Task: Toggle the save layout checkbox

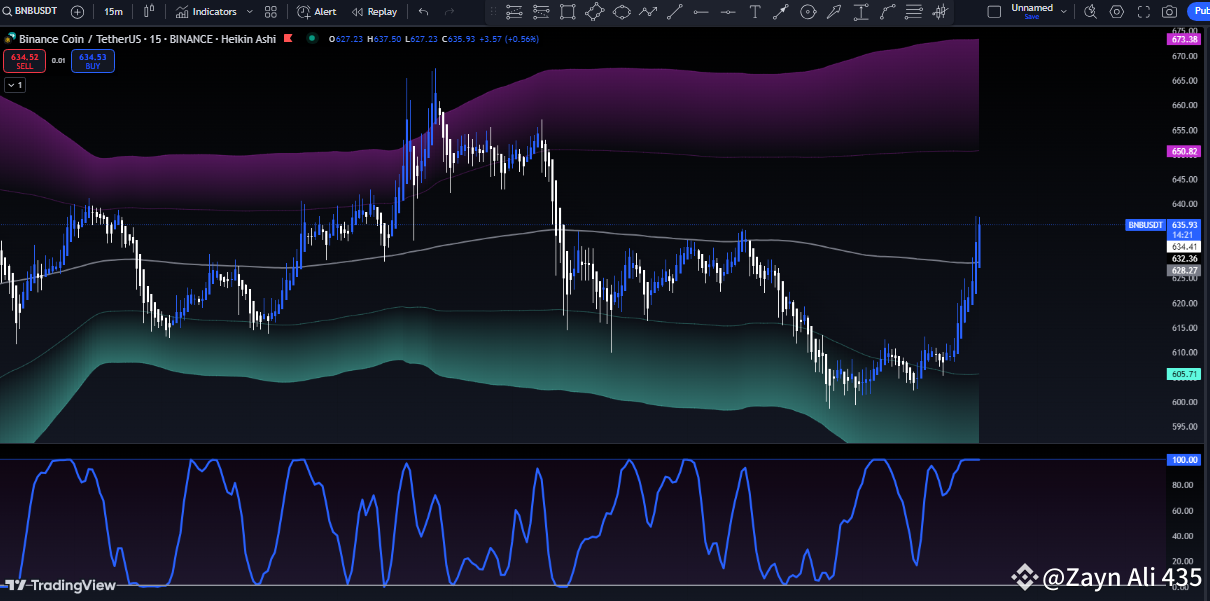Action: [994, 11]
